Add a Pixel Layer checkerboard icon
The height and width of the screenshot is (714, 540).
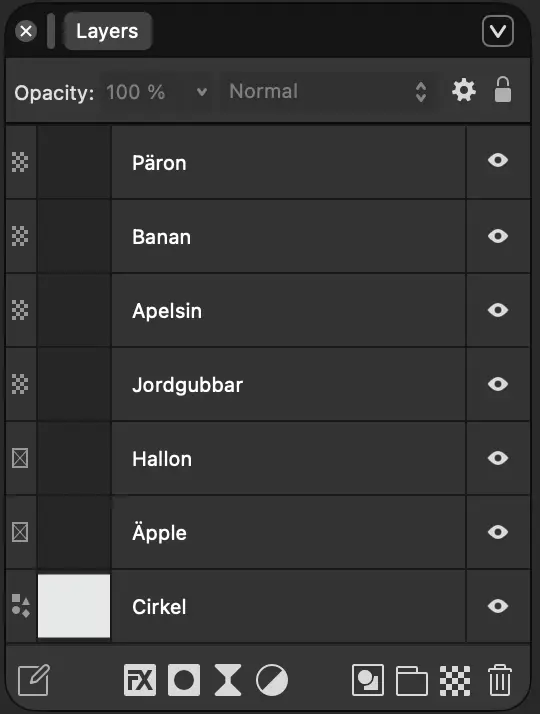click(455, 681)
